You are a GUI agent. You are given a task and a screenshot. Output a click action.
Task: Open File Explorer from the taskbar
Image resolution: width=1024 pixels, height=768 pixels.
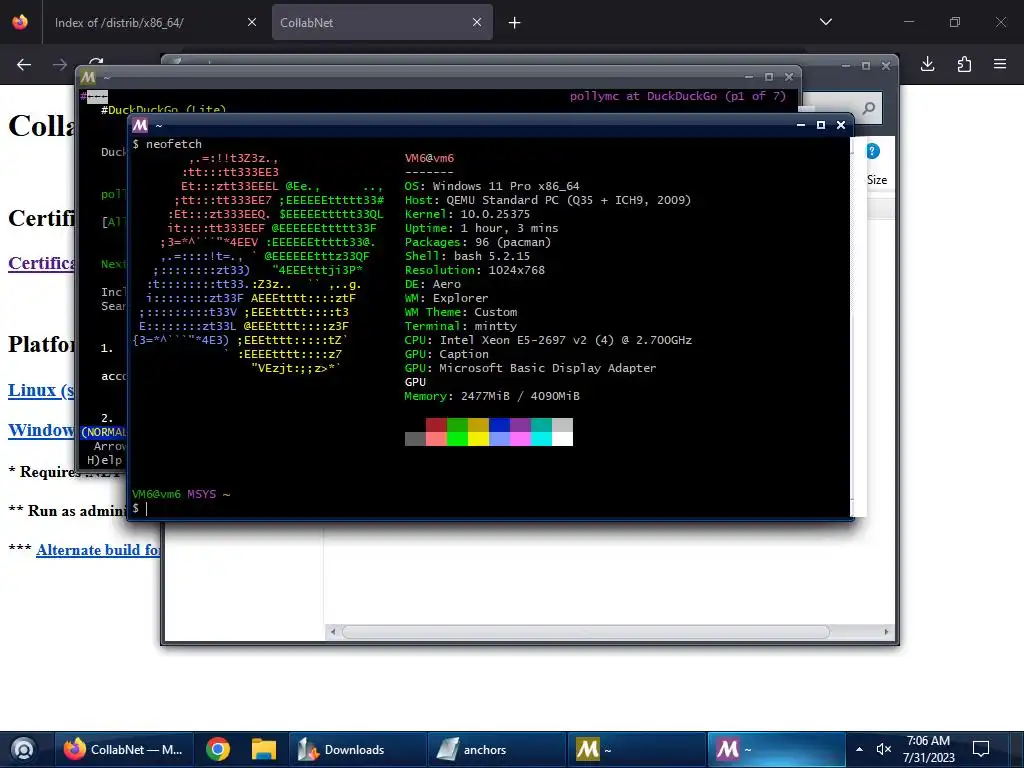click(264, 750)
